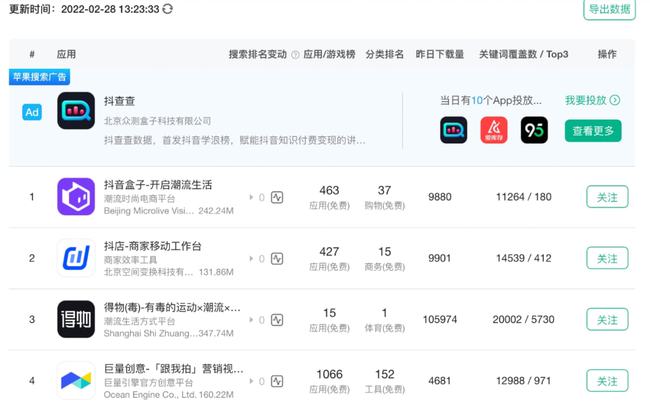Viewport: 650px width, 410px height.
Task: Open trend chart icon for 抖店
Action: click(x=277, y=259)
